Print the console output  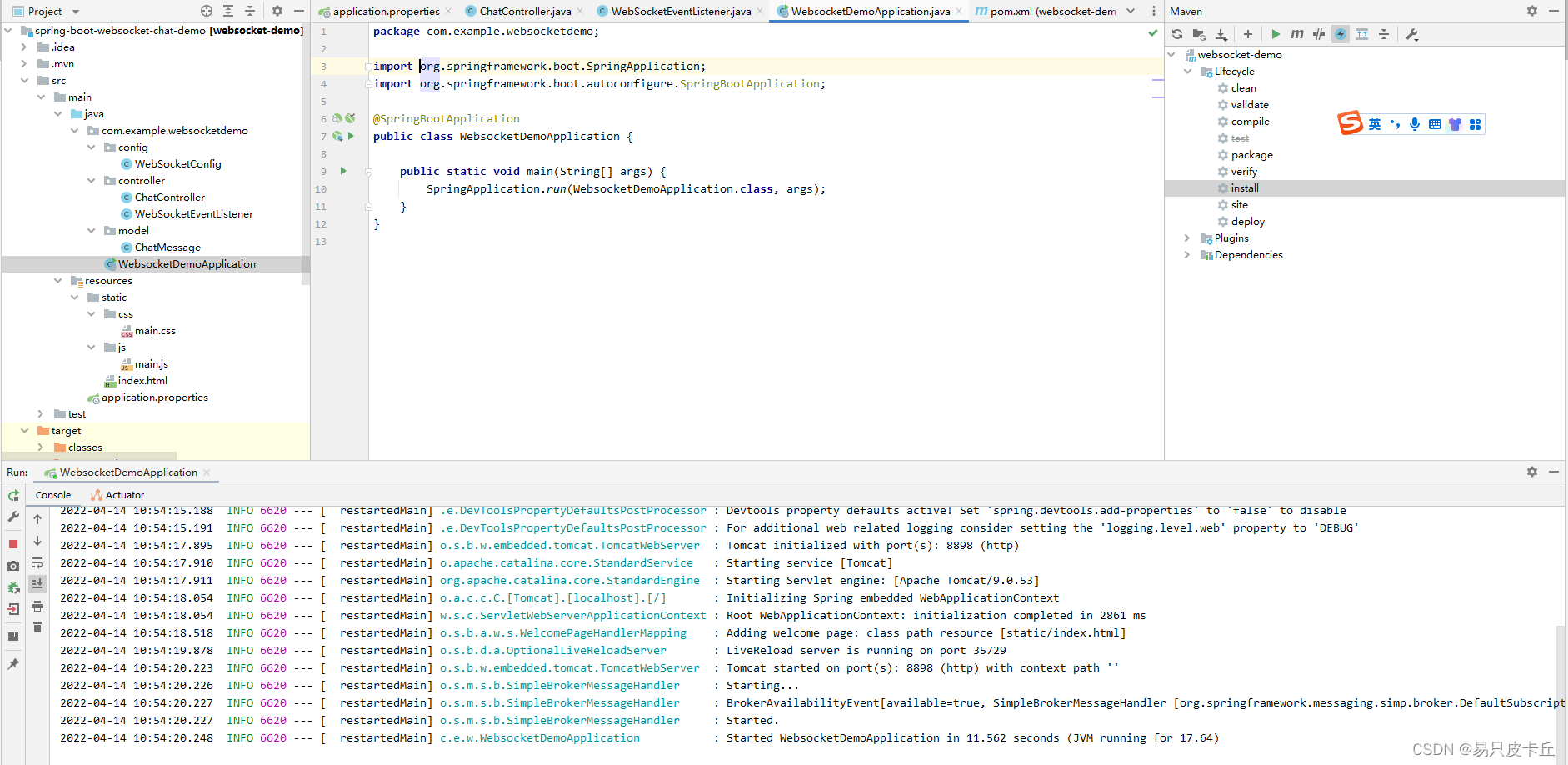(37, 606)
